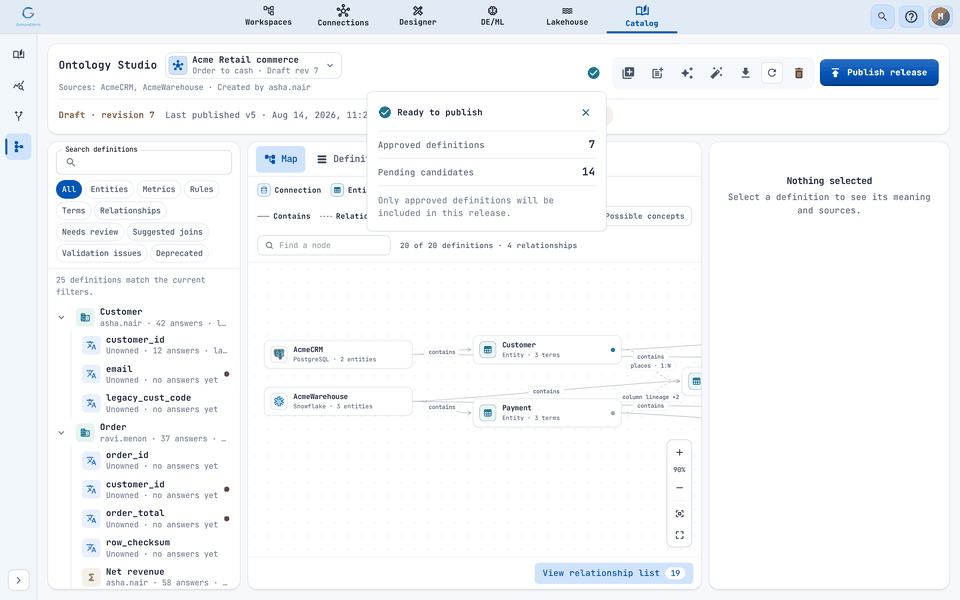
Task: Click the add note document icon
Action: (x=658, y=73)
